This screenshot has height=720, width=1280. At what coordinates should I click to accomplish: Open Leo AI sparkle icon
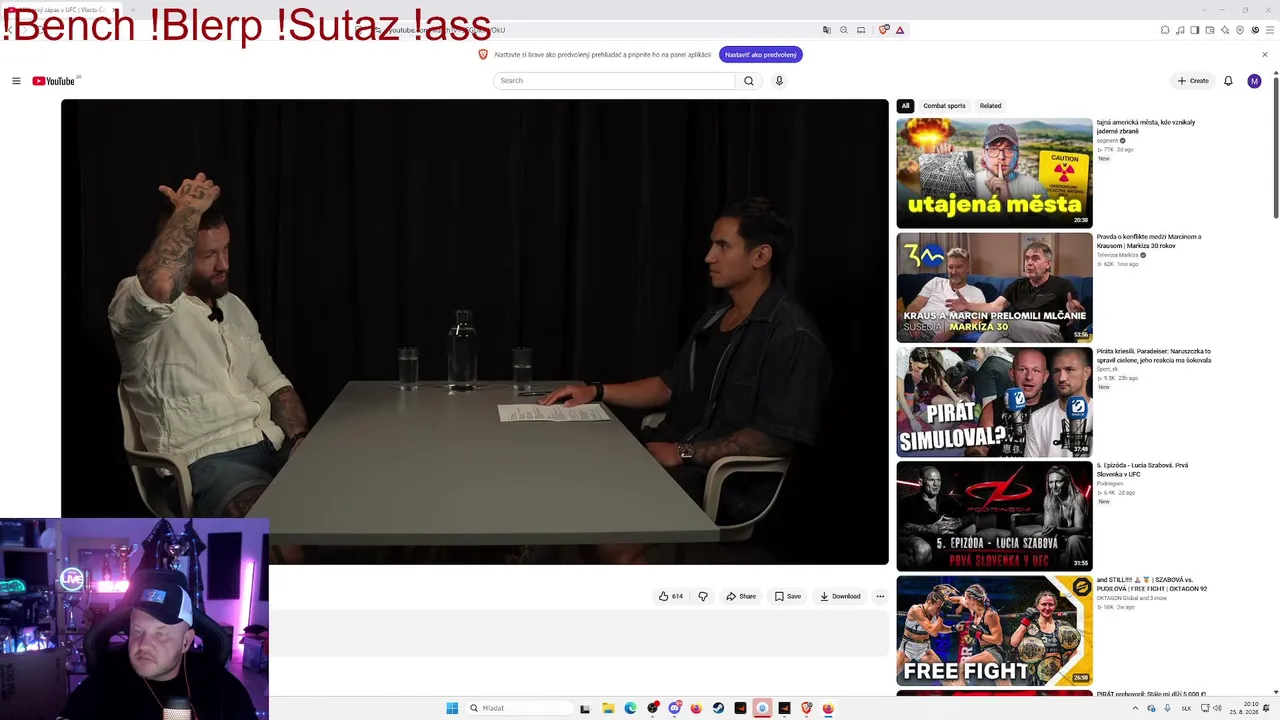tap(1225, 30)
